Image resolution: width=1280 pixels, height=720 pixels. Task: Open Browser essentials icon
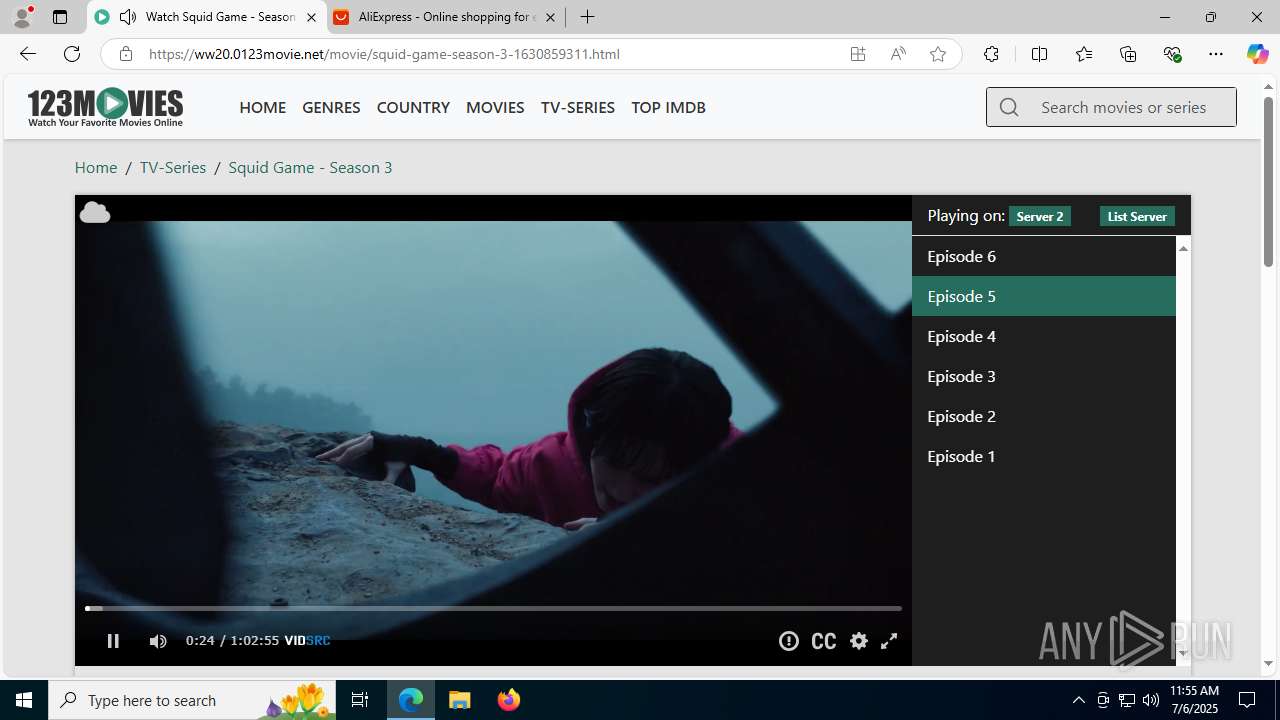[x=1172, y=54]
